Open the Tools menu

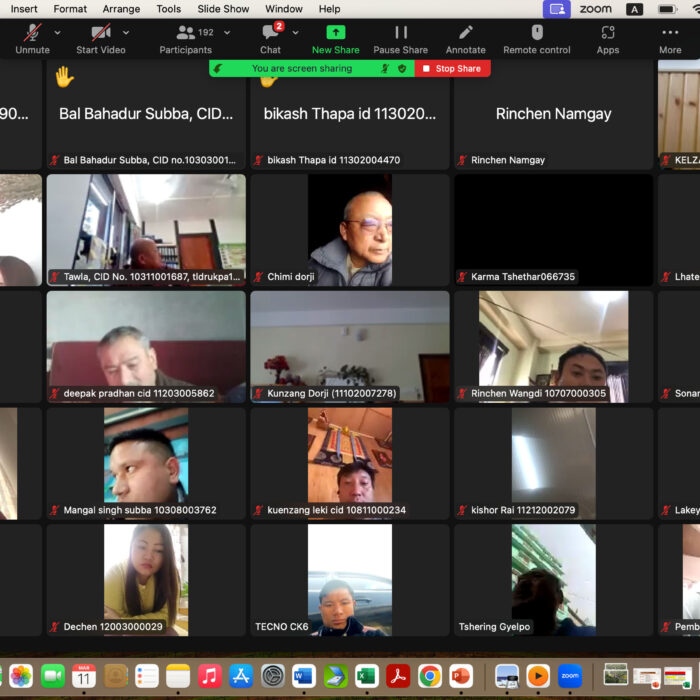pos(168,9)
